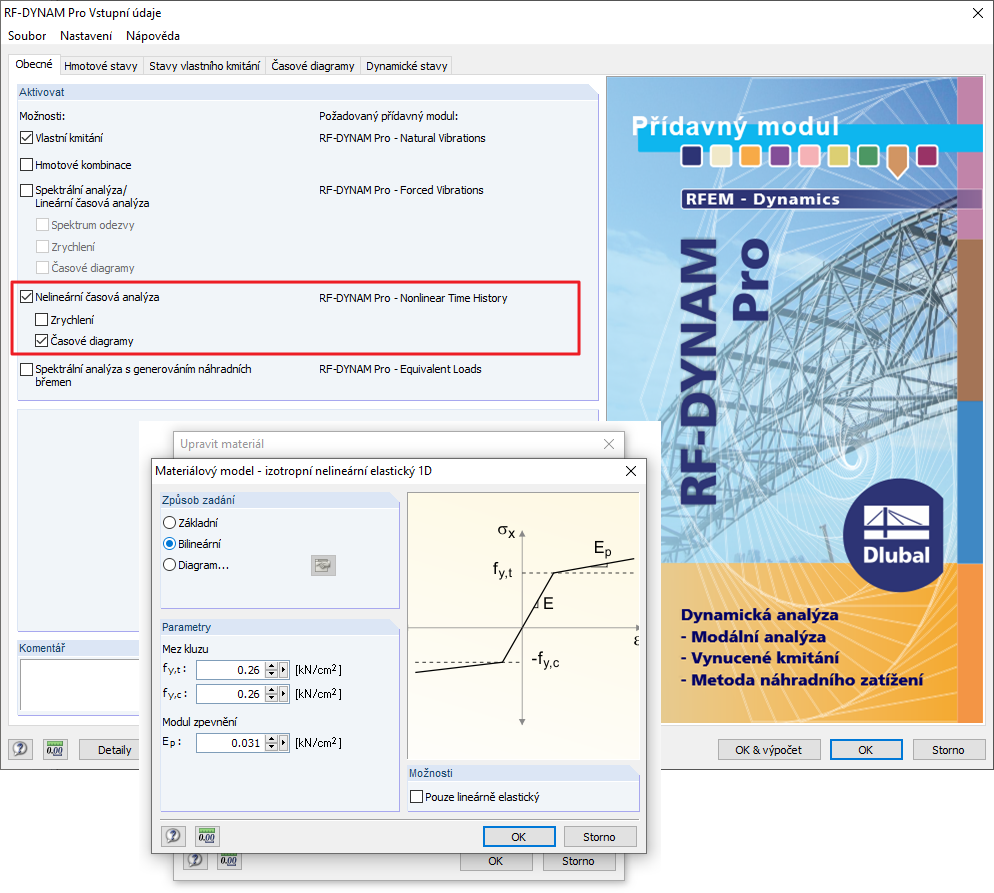Click Storno in main RF-DYNAM window
Viewport: 994px width, 893px height.
(x=948, y=750)
